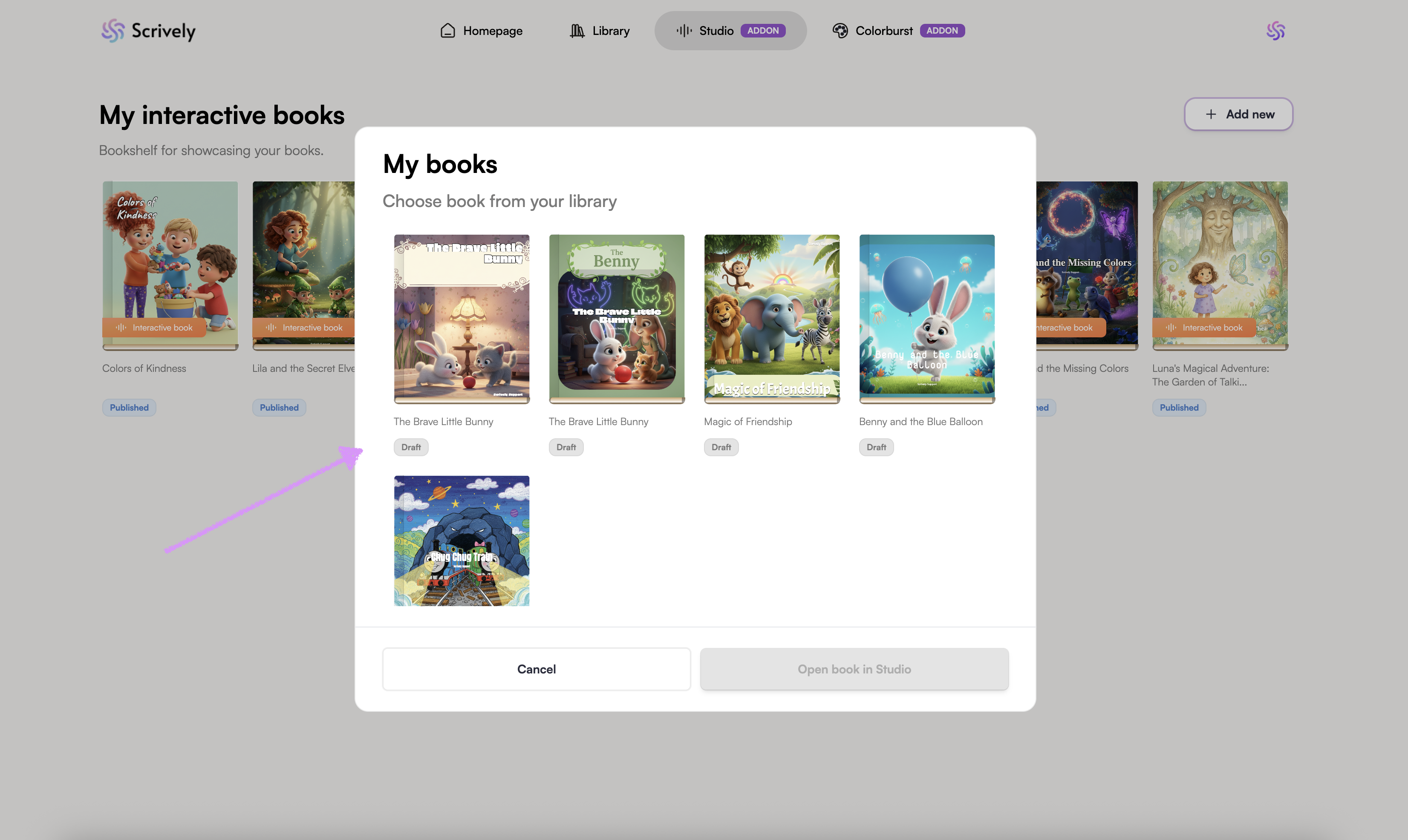Choose Benny and the Blue Balloon cover
Image resolution: width=1408 pixels, height=840 pixels.
927,317
